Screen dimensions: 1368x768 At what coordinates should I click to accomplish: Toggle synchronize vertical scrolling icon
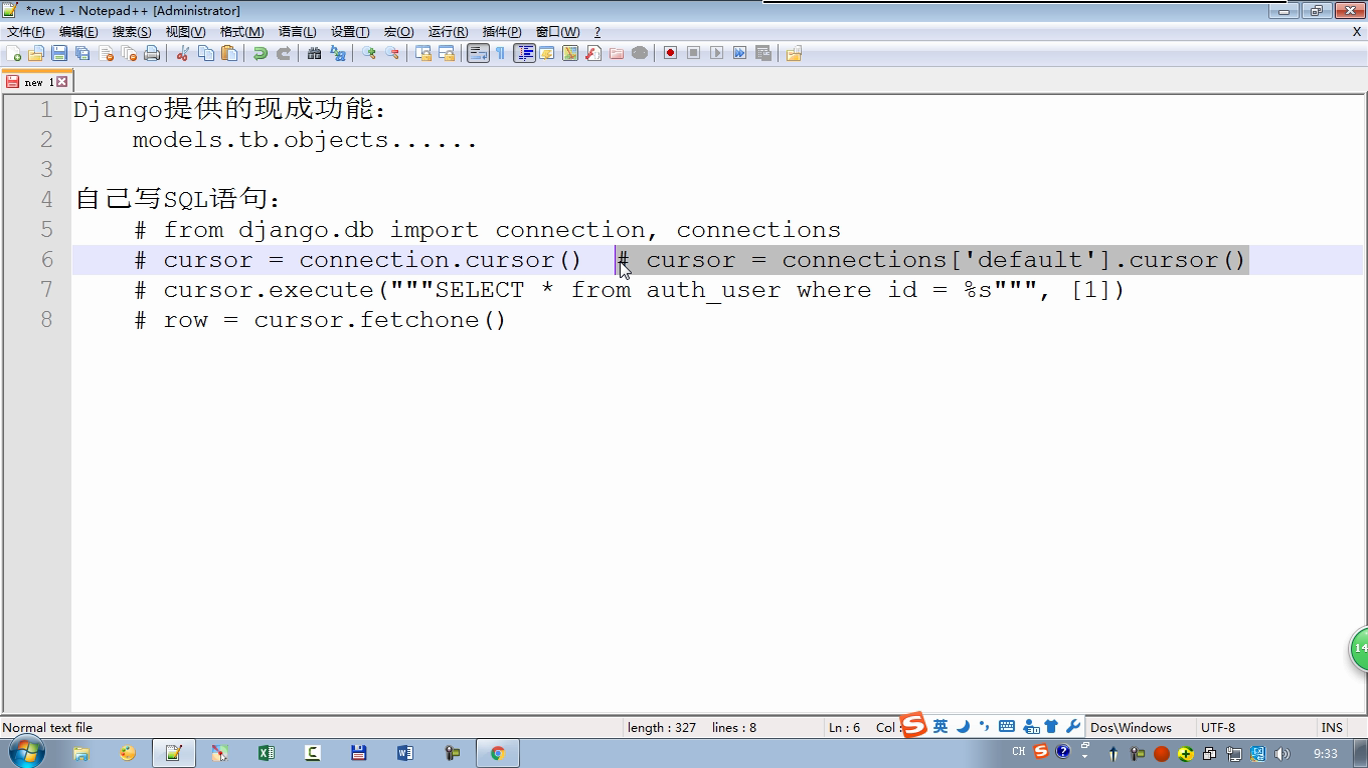pos(423,53)
